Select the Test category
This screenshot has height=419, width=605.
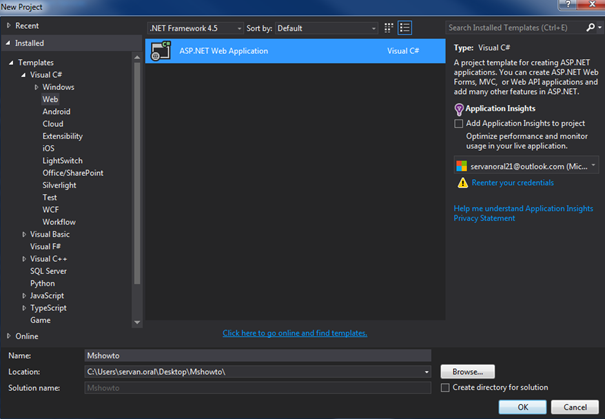50,197
